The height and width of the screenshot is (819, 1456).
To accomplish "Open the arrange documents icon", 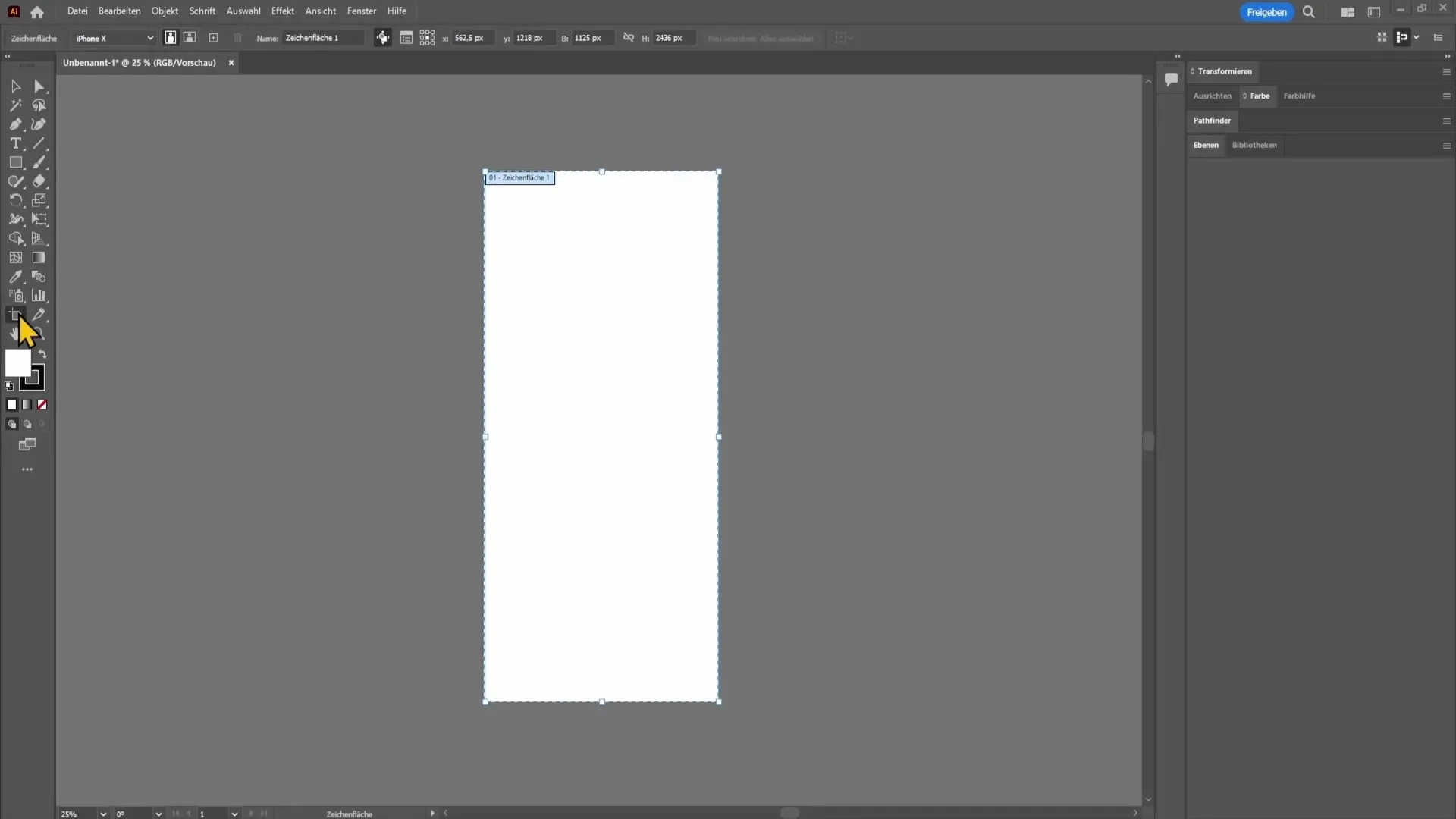I will tap(1348, 12).
